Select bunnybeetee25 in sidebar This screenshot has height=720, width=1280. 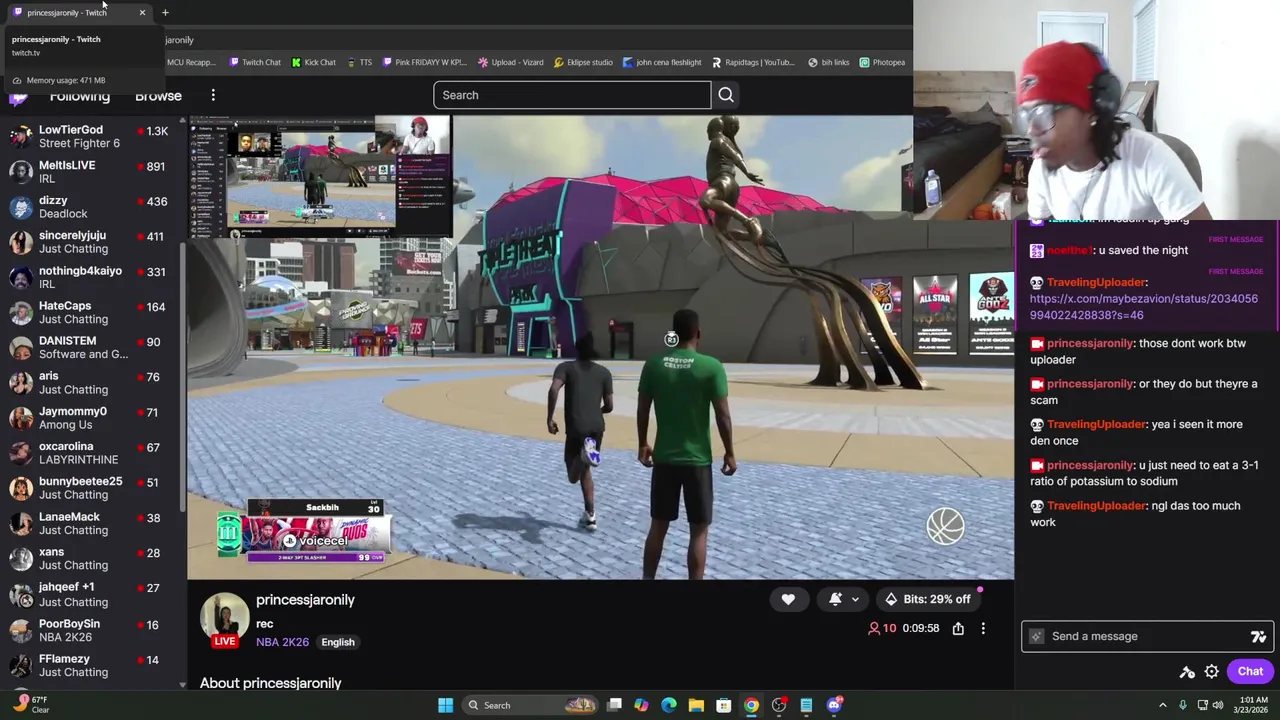click(92, 488)
